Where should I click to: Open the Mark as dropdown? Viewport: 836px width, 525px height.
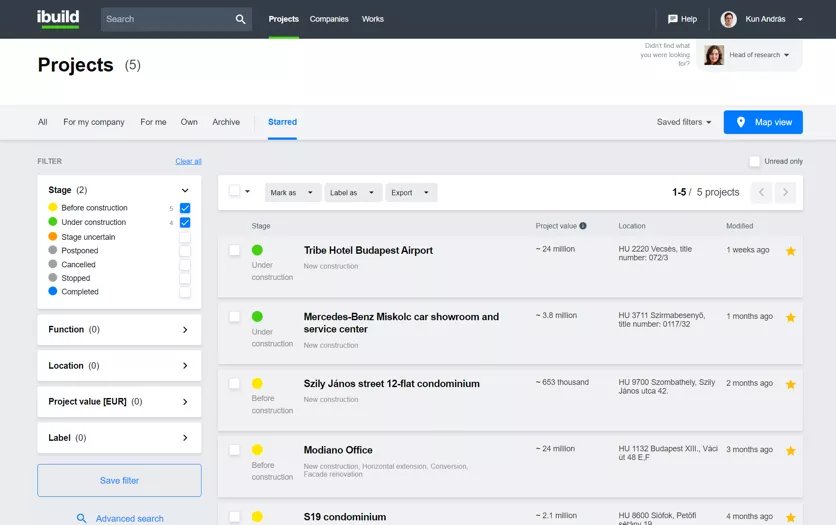(x=292, y=193)
